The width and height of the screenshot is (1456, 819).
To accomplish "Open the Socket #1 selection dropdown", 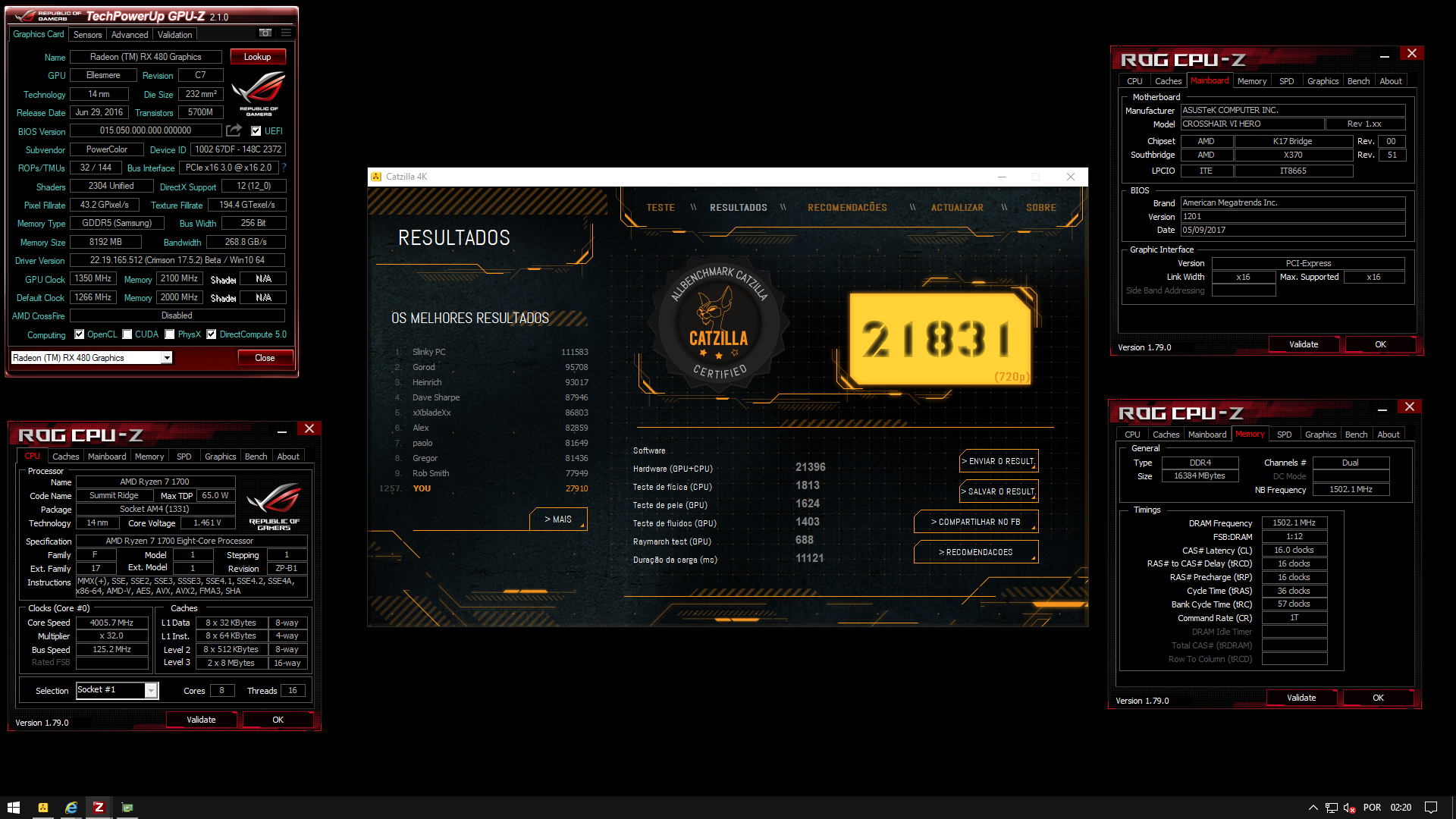I will [x=117, y=690].
